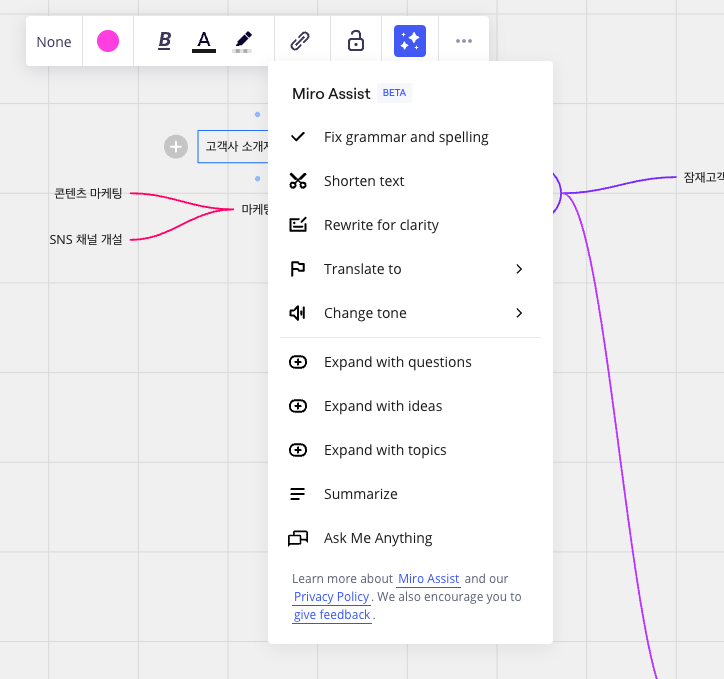This screenshot has width=724, height=679.
Task: Click the pink node color swatch
Action: coord(108,41)
